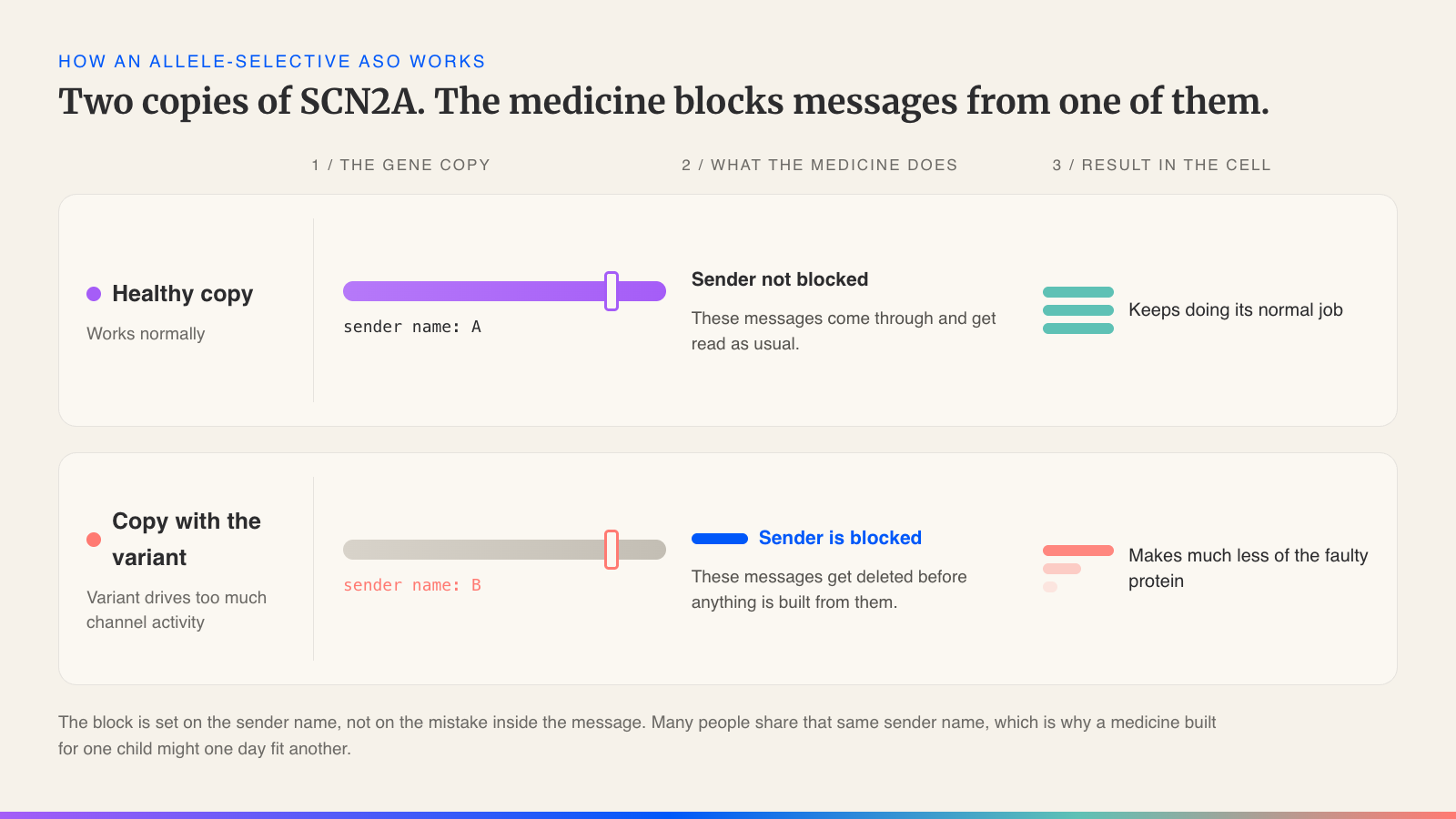Viewport: 1456px width, 819px height.
Task: Click 'Makes much less of the faulty protein' text
Action: tap(1249, 568)
